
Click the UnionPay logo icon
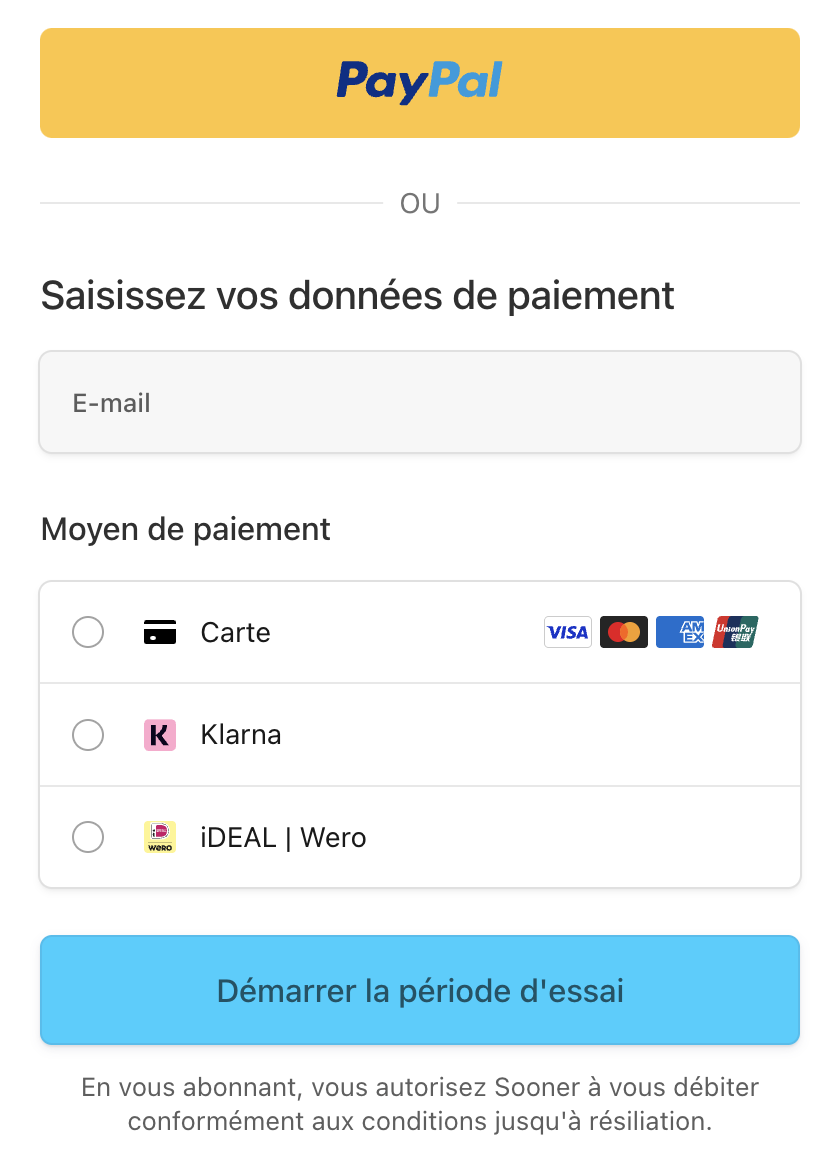[735, 632]
